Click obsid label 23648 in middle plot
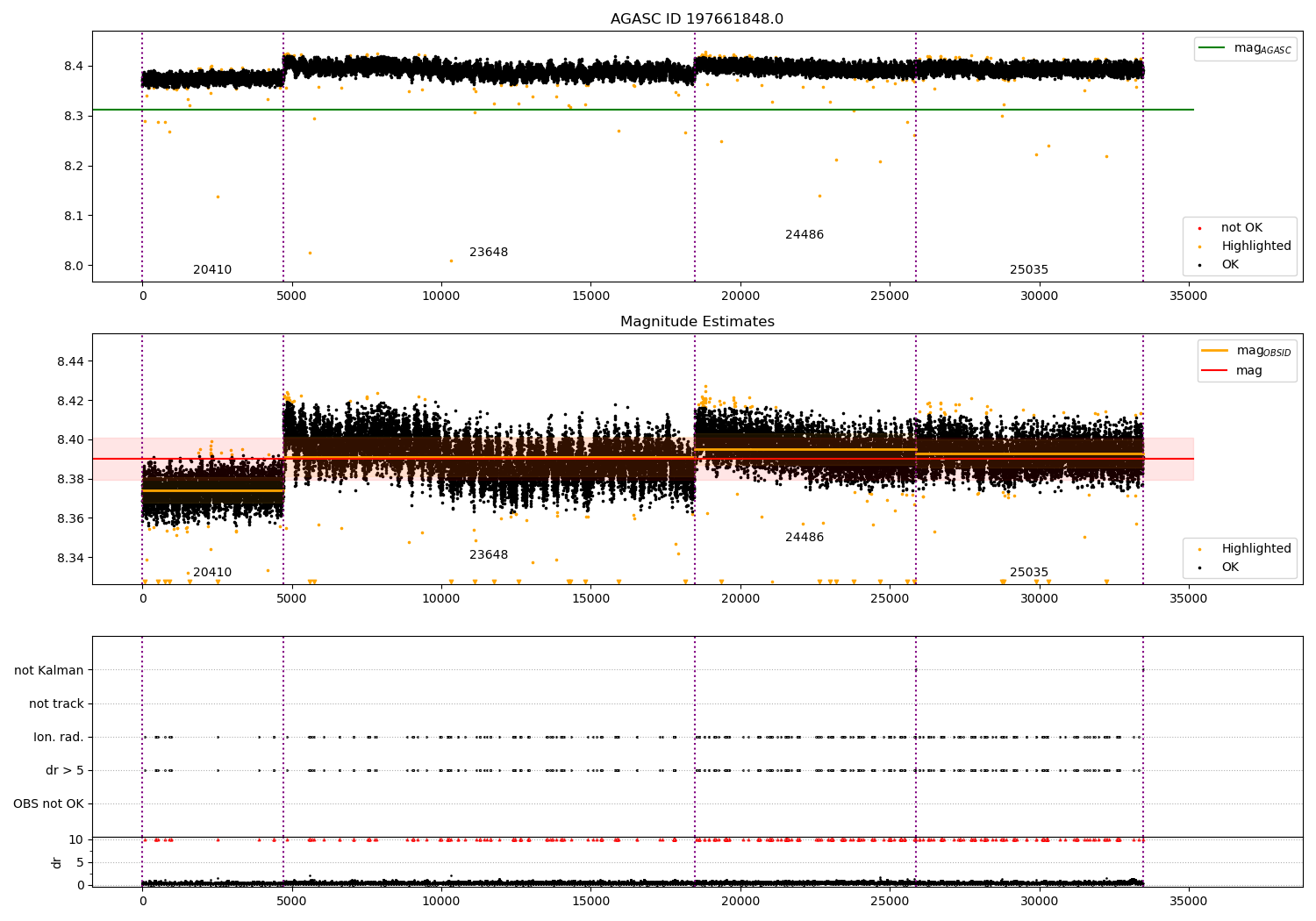 coord(489,554)
